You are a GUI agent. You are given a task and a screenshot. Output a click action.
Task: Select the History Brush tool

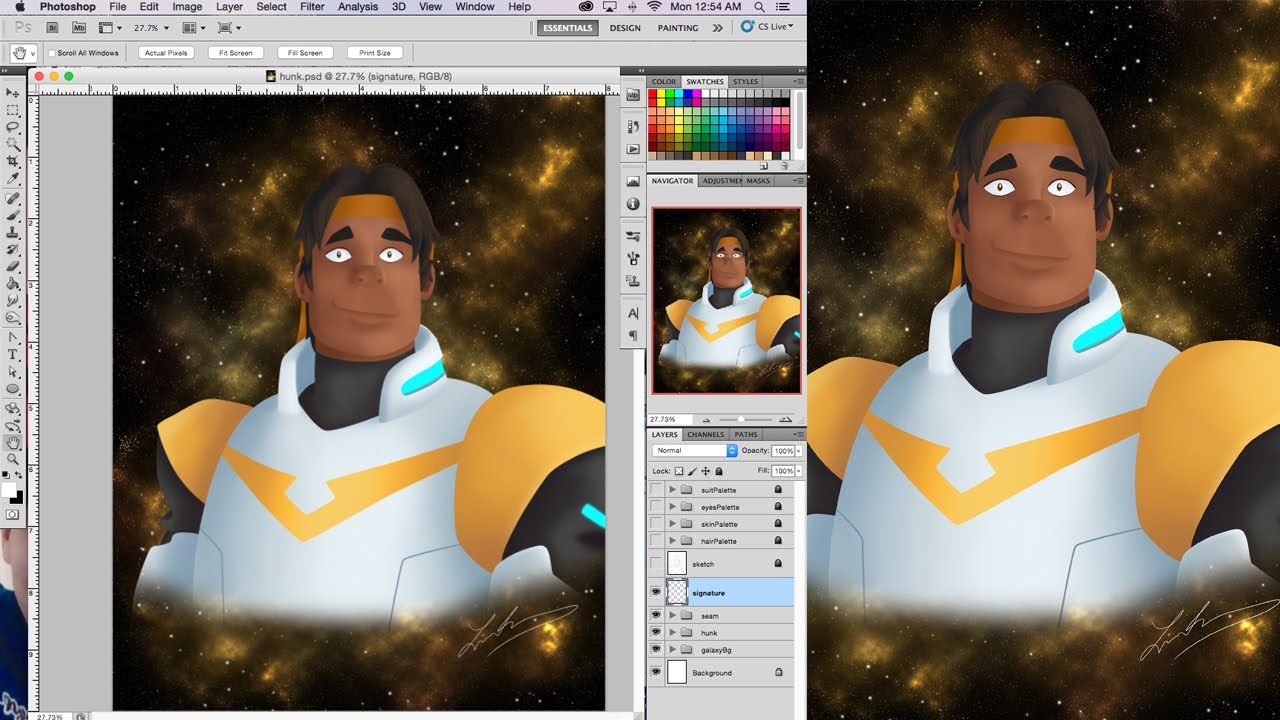[13, 249]
